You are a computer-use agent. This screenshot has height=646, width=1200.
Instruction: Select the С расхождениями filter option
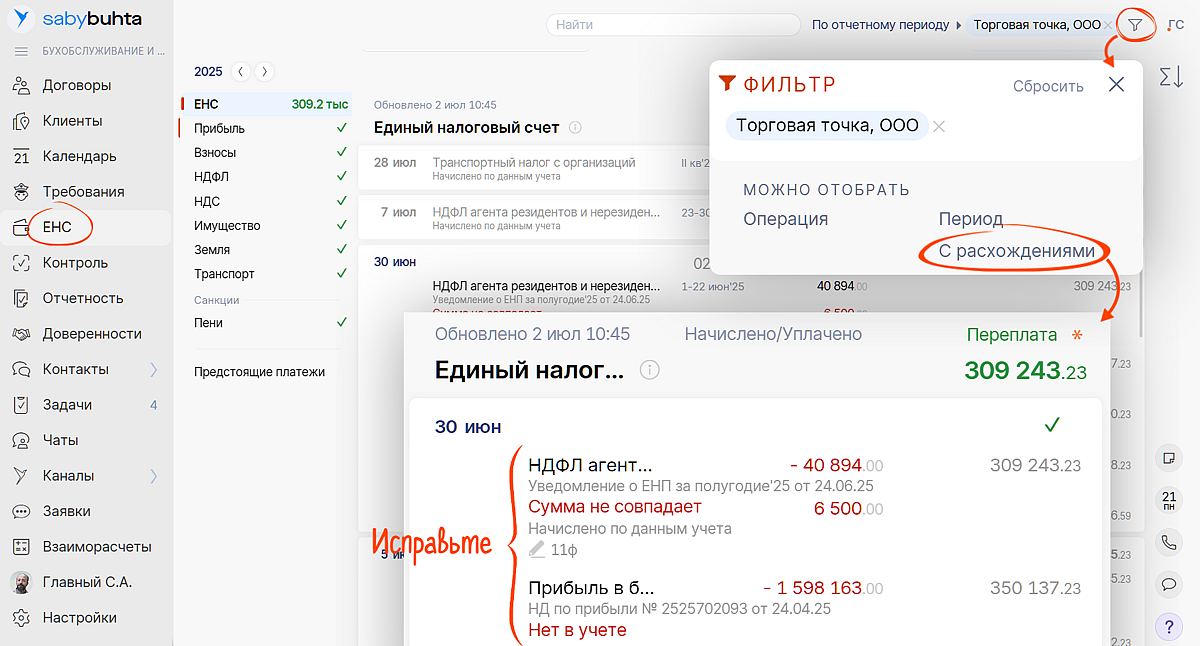[x=1016, y=252]
